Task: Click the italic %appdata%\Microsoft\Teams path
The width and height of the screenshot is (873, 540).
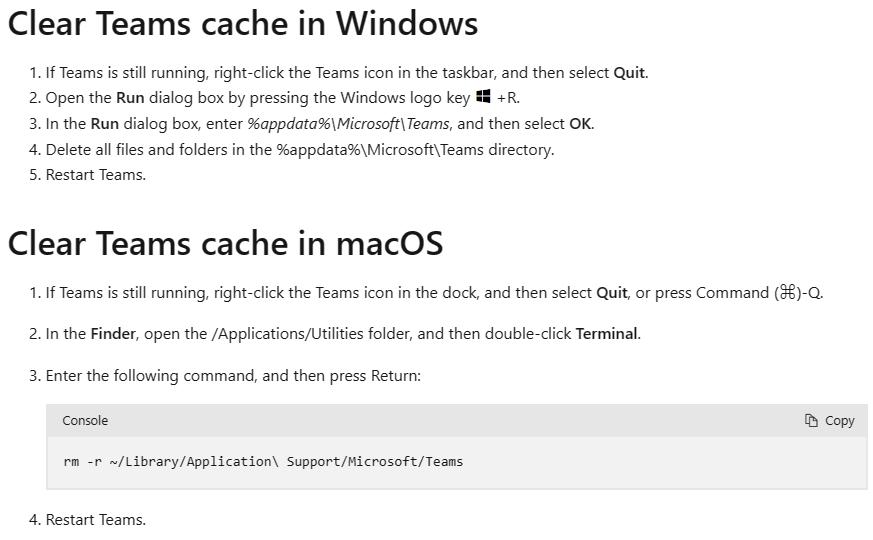Action: point(348,124)
